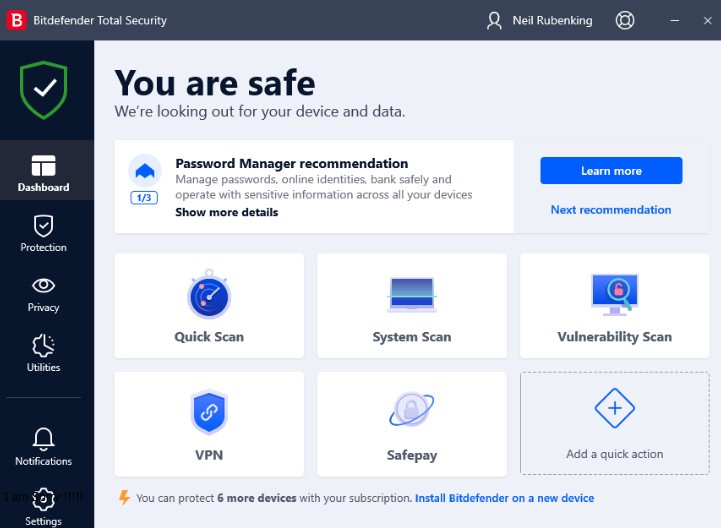
Task: Click the System Scan laptop icon
Action: (412, 295)
